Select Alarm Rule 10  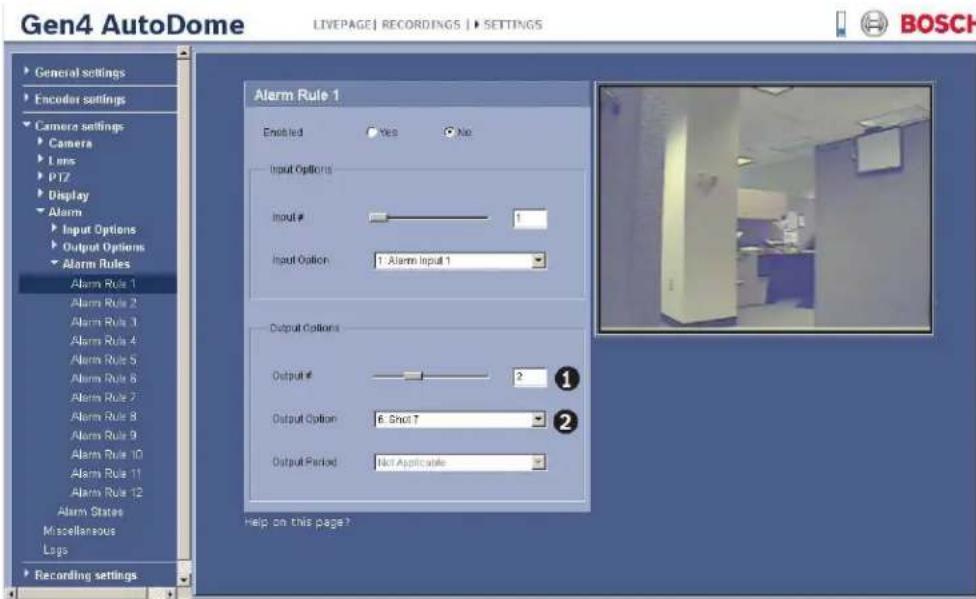106,455
